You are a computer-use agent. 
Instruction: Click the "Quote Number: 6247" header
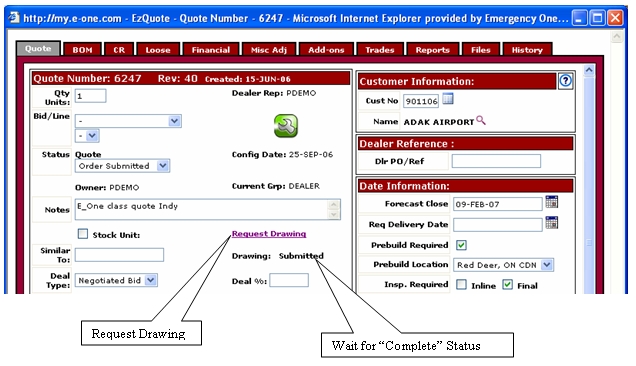point(87,78)
